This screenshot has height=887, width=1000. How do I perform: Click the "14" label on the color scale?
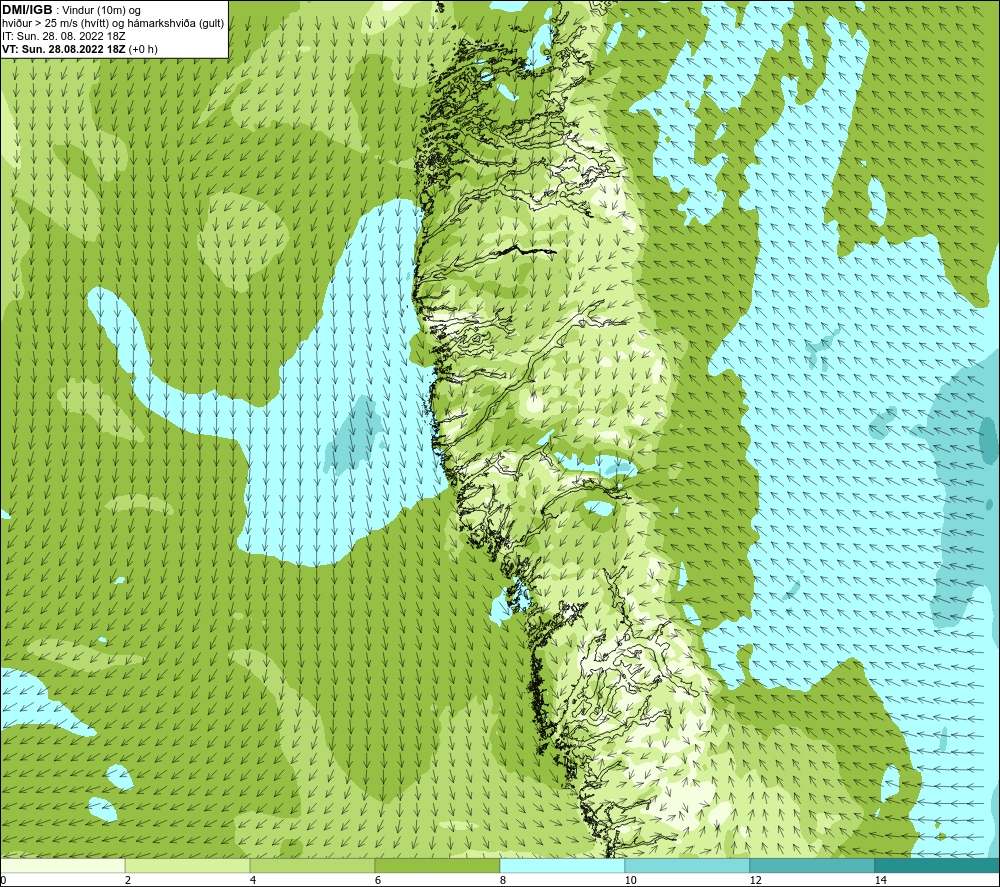tap(880, 880)
